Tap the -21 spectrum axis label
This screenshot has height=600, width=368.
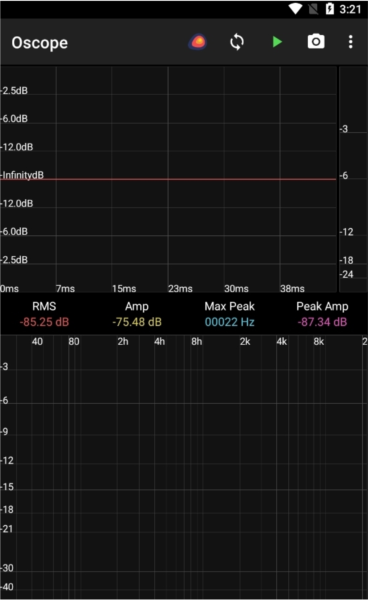pos(7,529)
